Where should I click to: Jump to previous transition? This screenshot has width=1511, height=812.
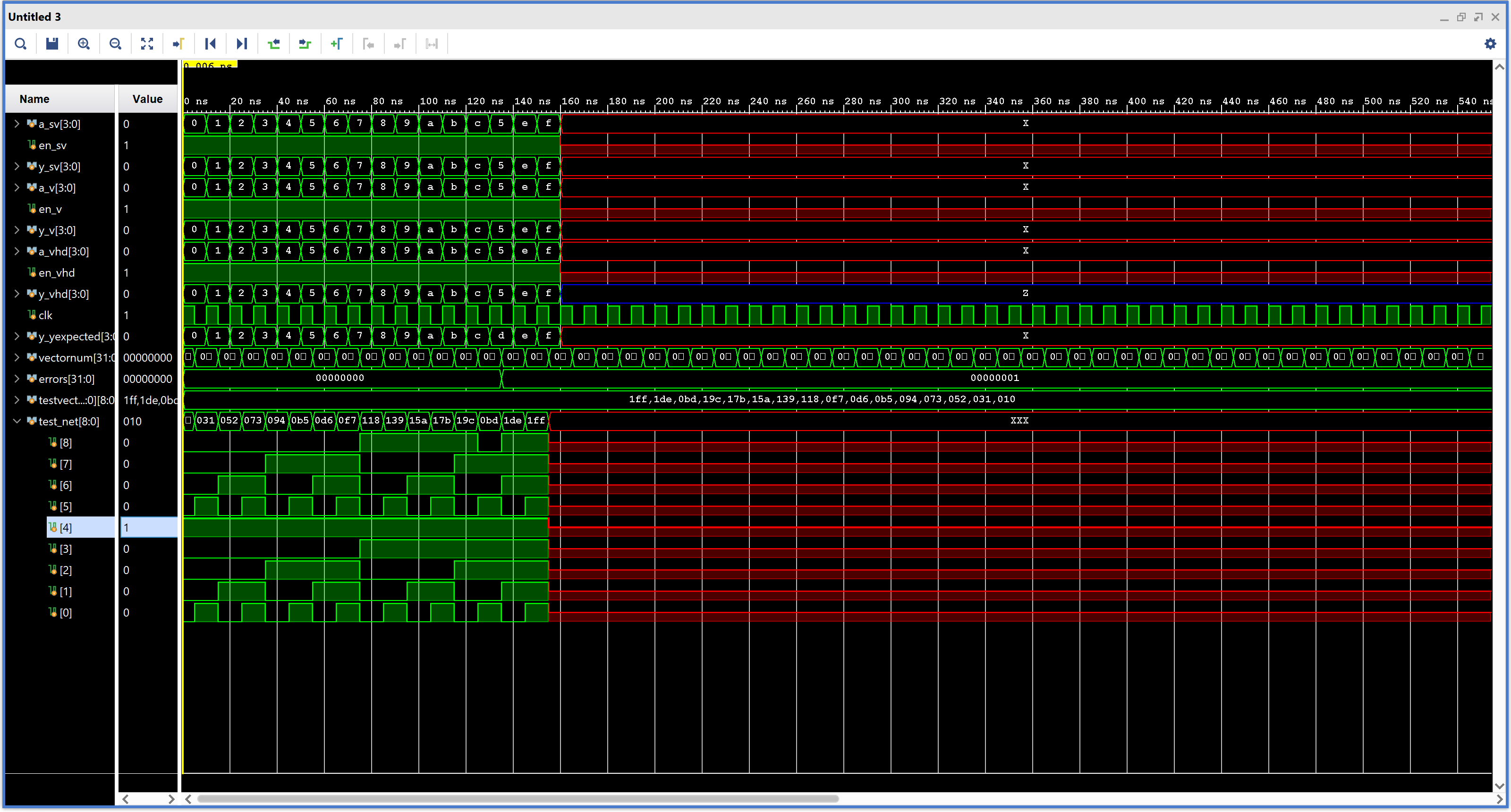coord(273,44)
